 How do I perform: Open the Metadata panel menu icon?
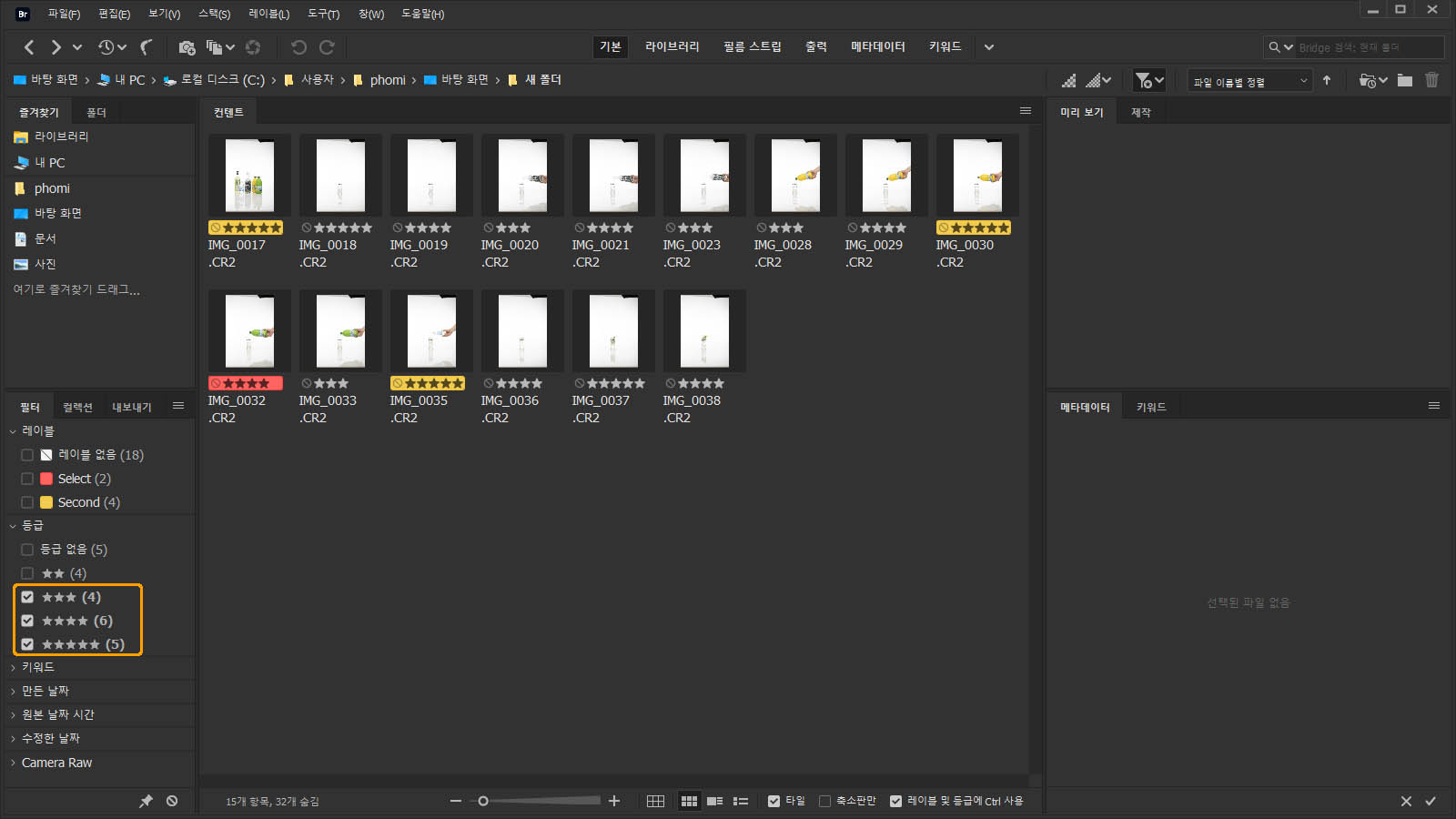pos(1434,406)
